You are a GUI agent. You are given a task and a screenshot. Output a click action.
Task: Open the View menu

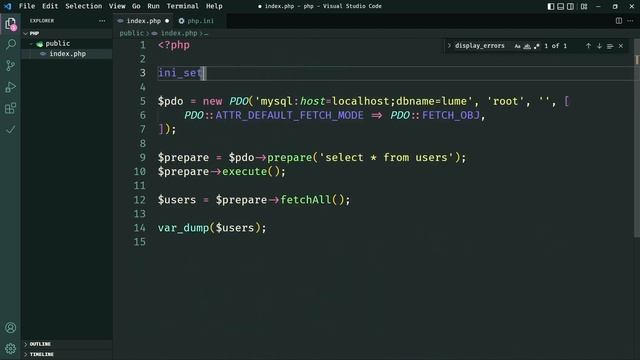pos(117,6)
